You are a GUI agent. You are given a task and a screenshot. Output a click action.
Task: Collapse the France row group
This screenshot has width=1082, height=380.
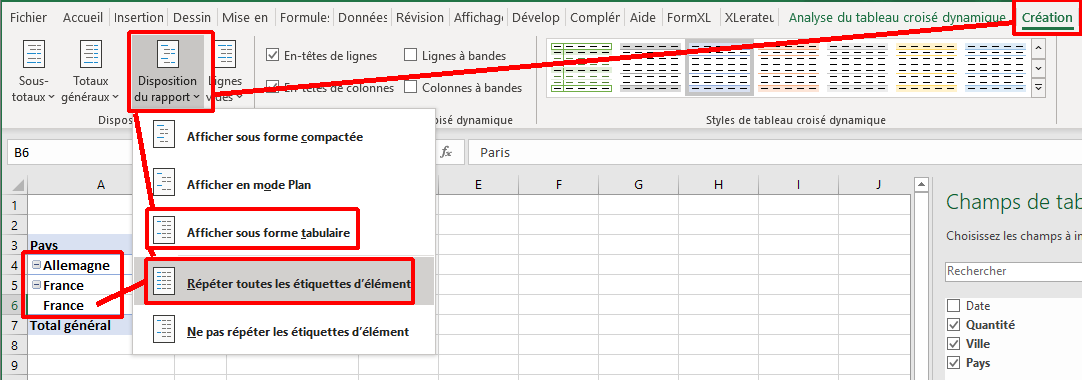(37, 285)
